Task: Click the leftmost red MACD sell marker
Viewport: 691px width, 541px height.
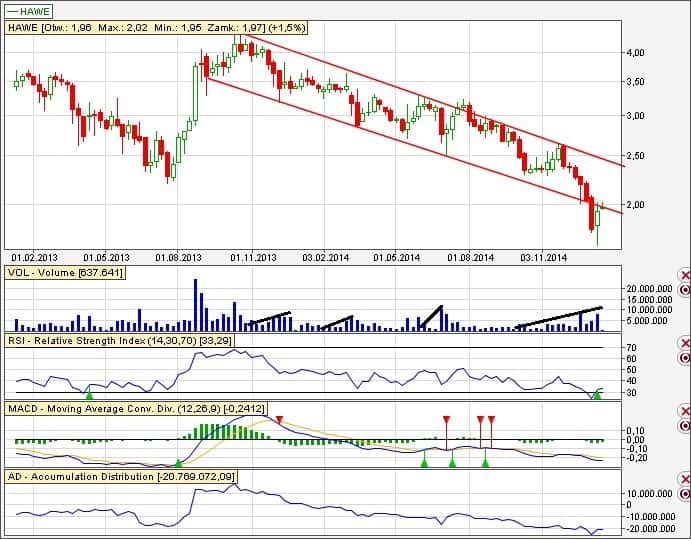Action: (279, 419)
